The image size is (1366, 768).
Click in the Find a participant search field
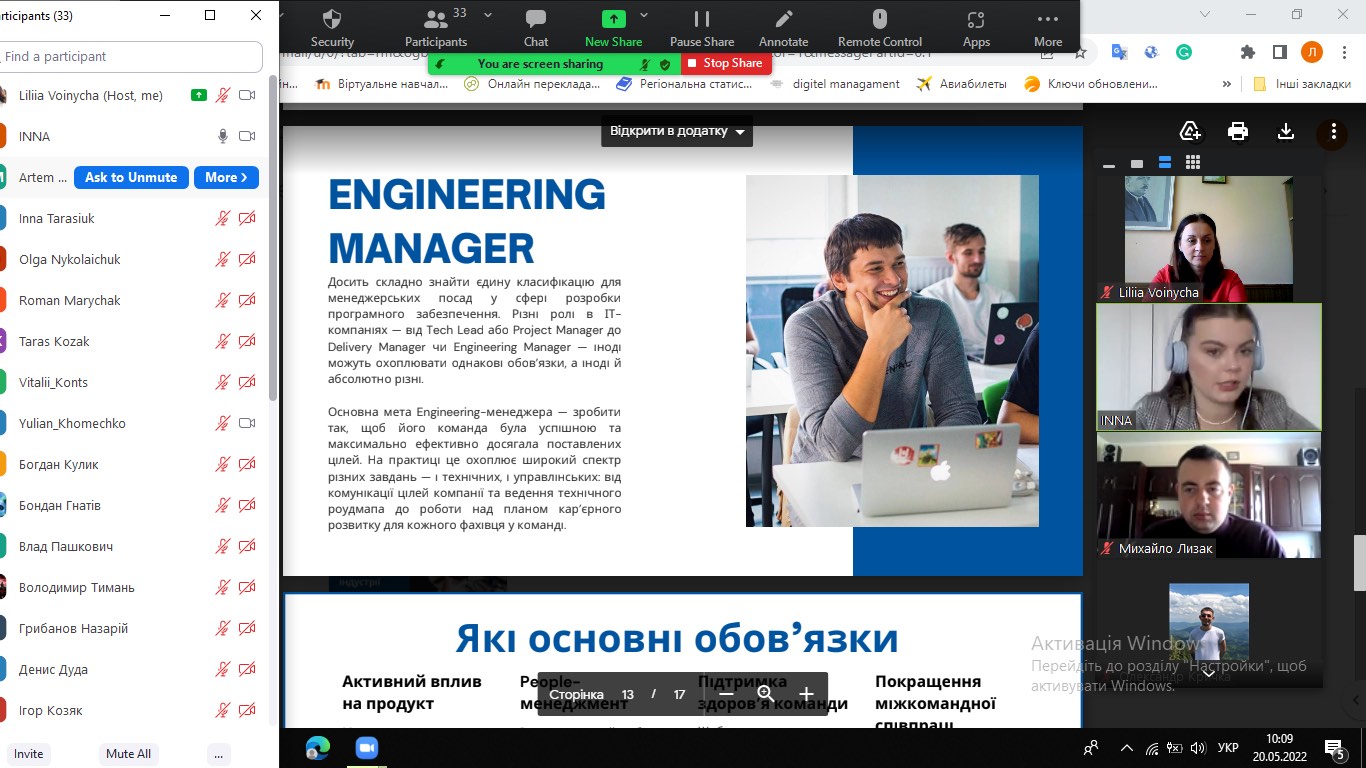tap(131, 56)
